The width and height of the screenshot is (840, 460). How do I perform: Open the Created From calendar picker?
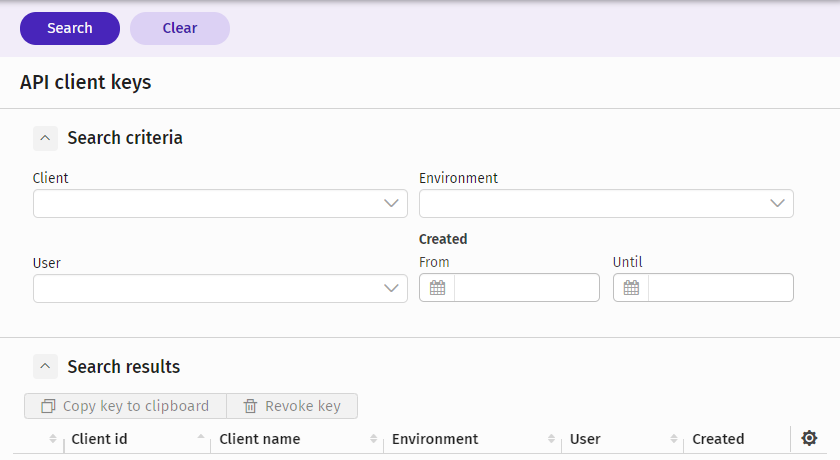tap(437, 288)
